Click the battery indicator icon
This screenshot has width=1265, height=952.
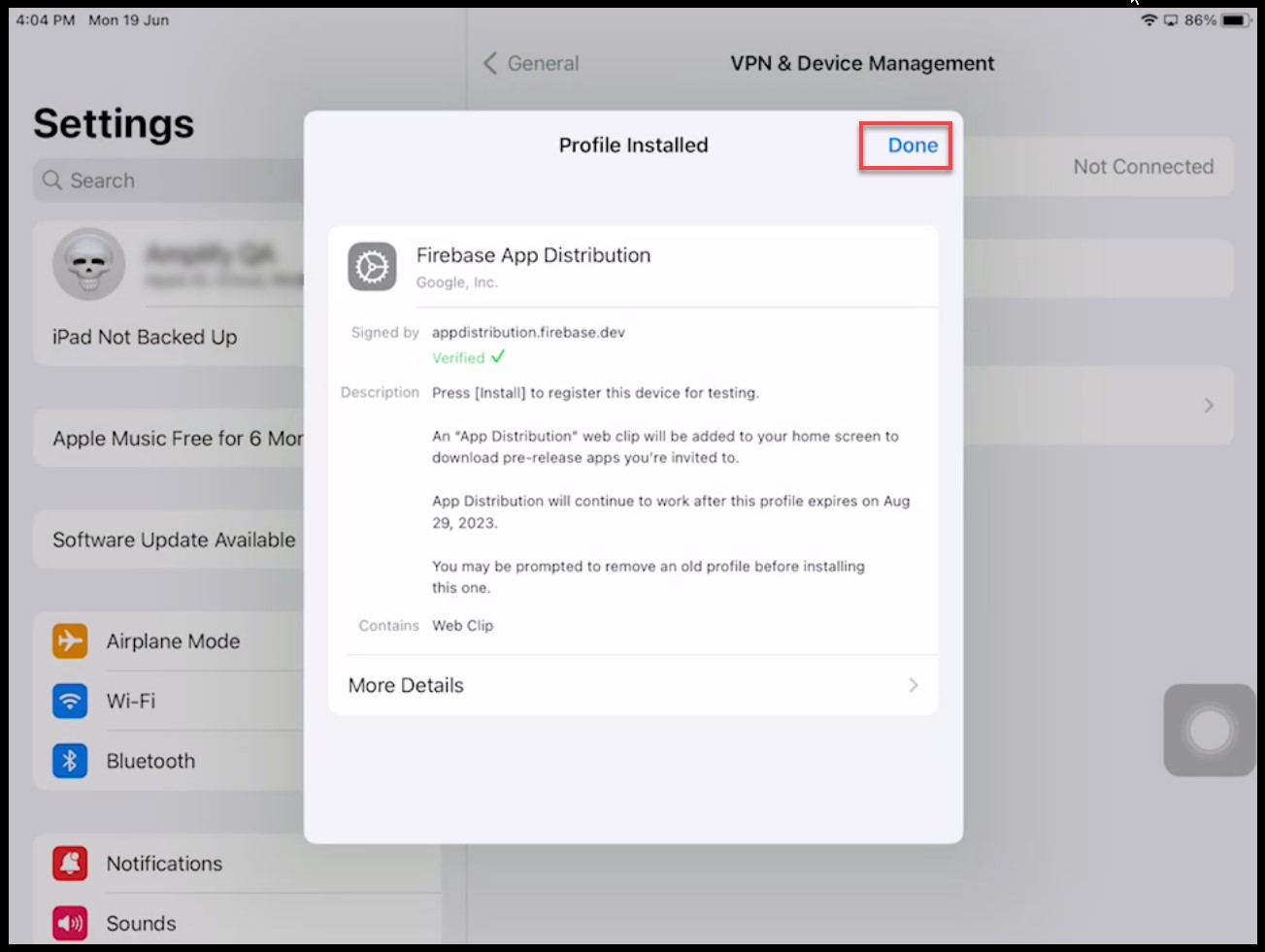[1237, 20]
